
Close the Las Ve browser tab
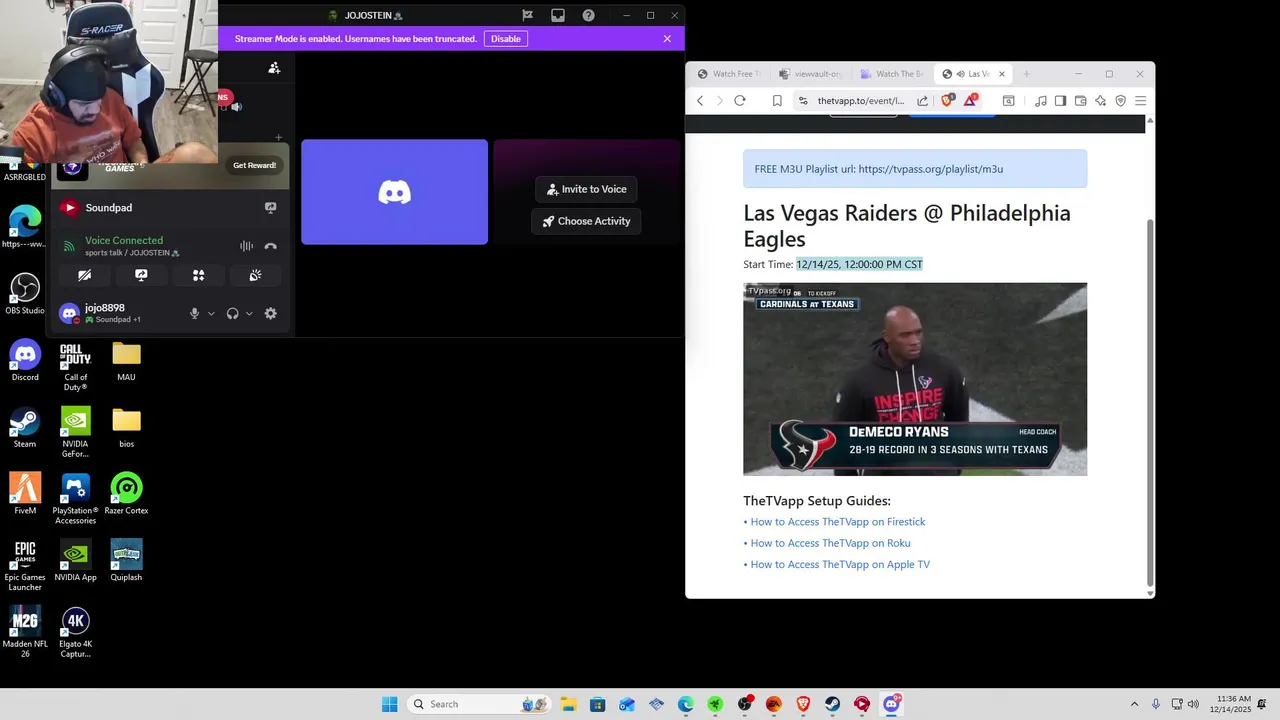tap(1001, 74)
